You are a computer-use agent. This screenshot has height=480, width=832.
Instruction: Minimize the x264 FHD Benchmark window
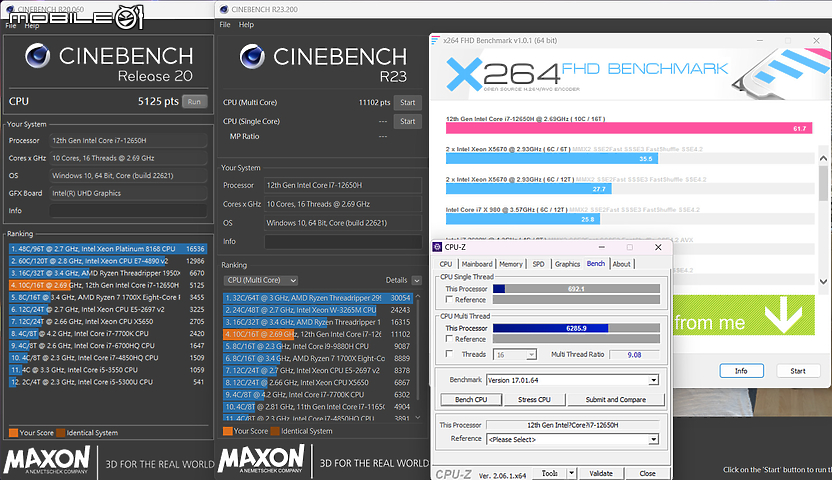760,40
